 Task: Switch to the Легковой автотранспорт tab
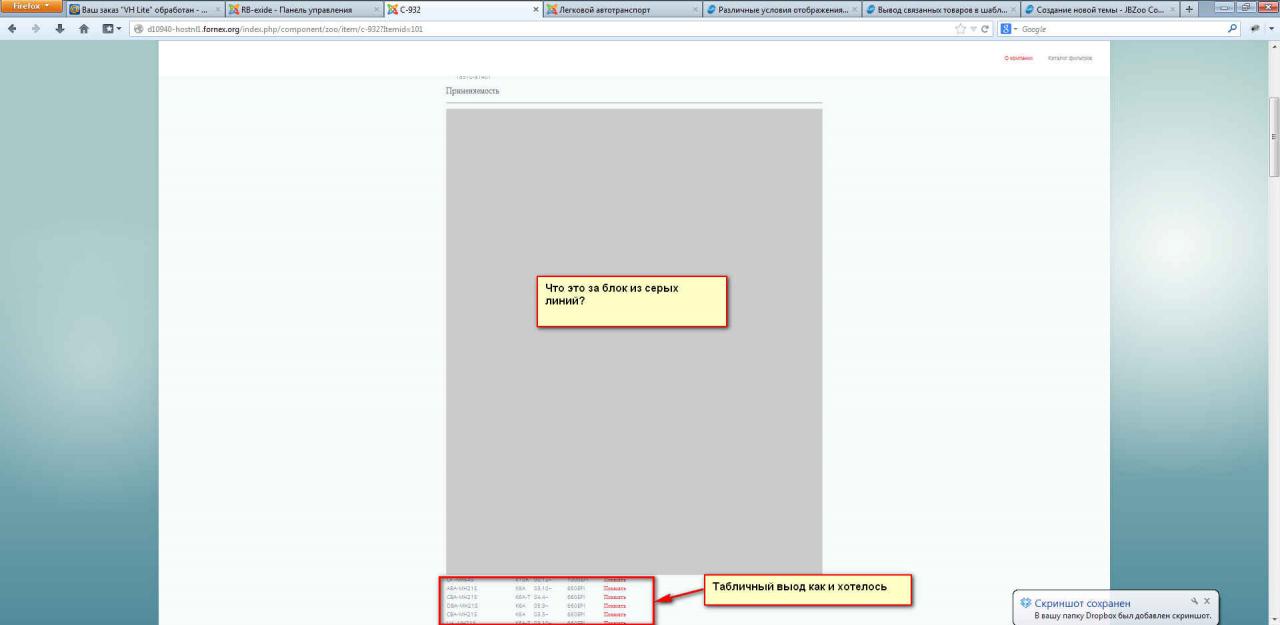[x=616, y=10]
